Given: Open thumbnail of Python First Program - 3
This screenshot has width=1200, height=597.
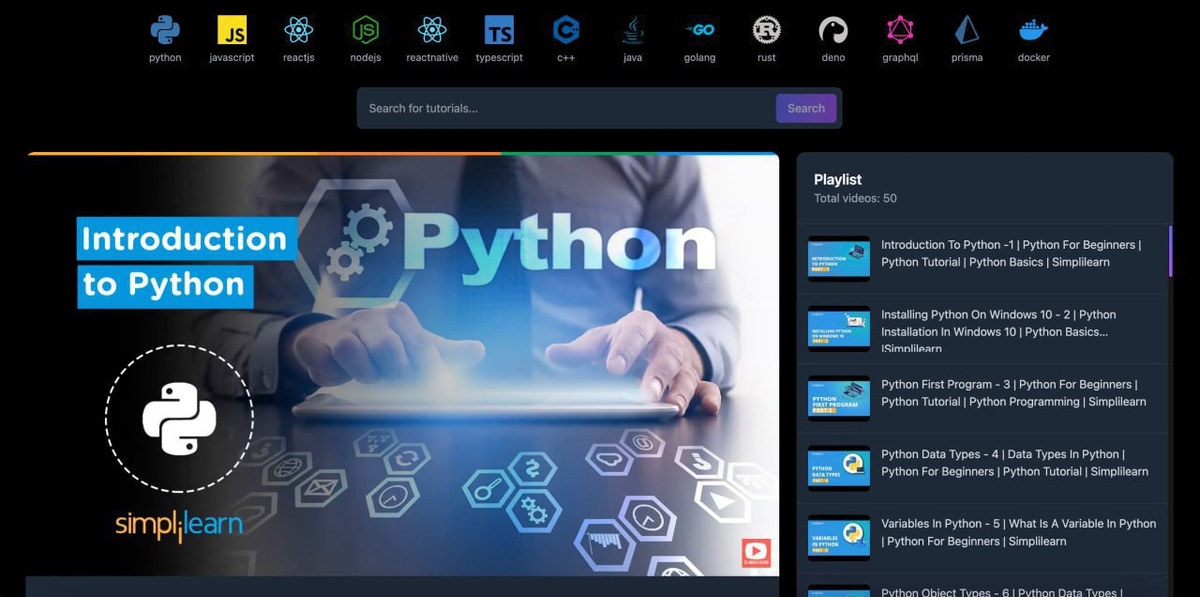Looking at the screenshot, I should 839,398.
